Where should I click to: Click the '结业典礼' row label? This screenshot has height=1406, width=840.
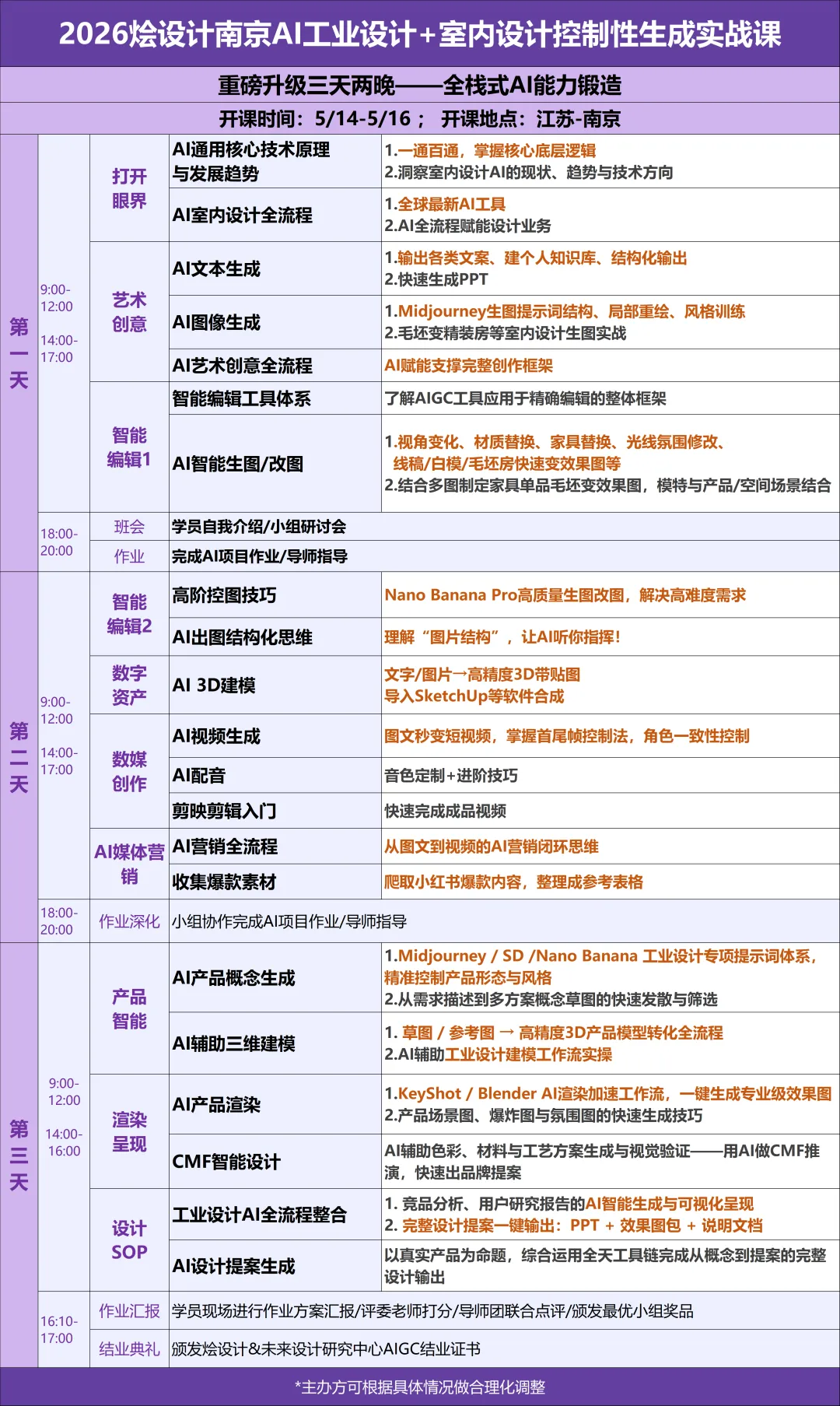[x=129, y=1348]
